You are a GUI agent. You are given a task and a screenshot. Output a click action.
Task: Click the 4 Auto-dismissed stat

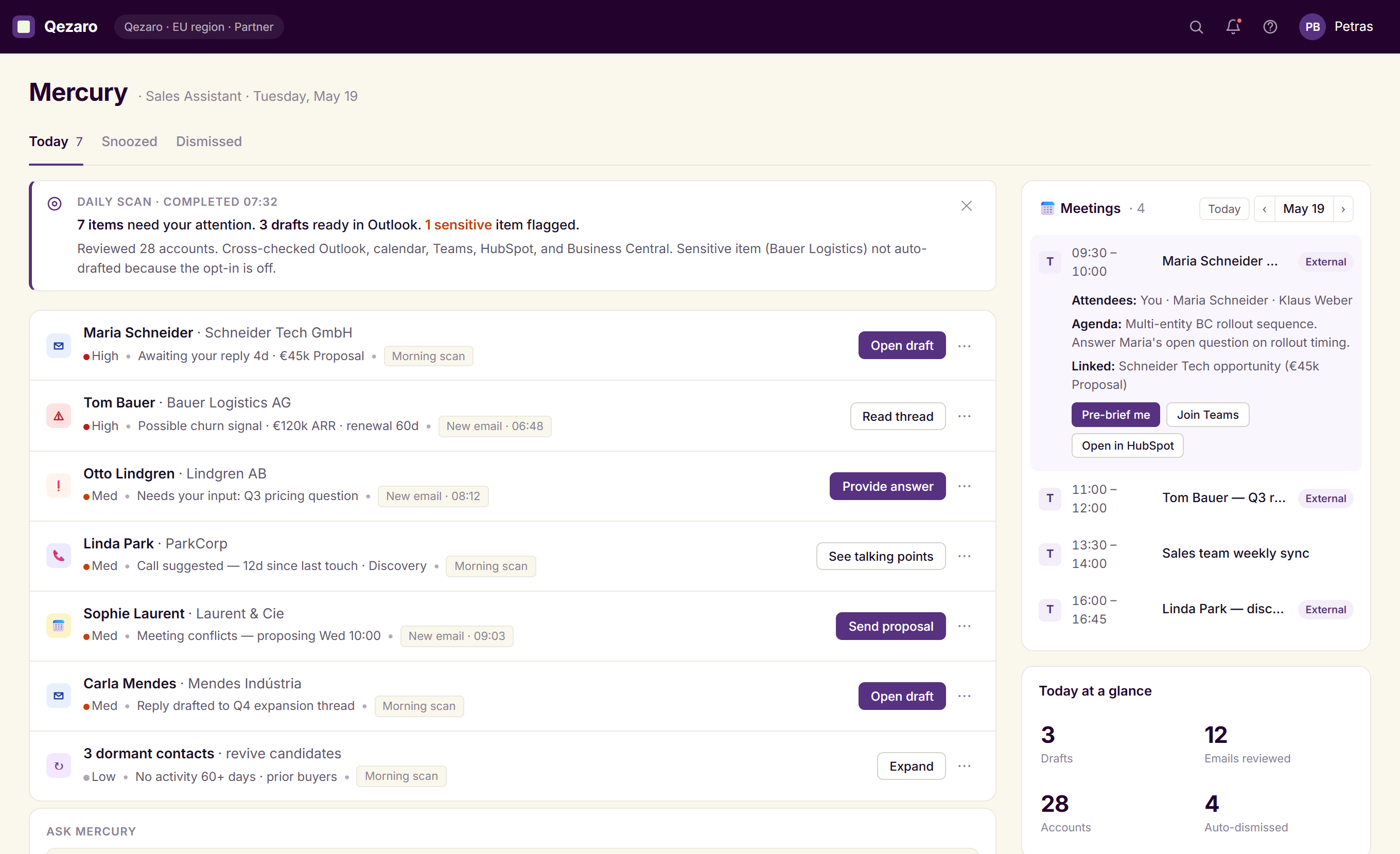tap(1246, 813)
